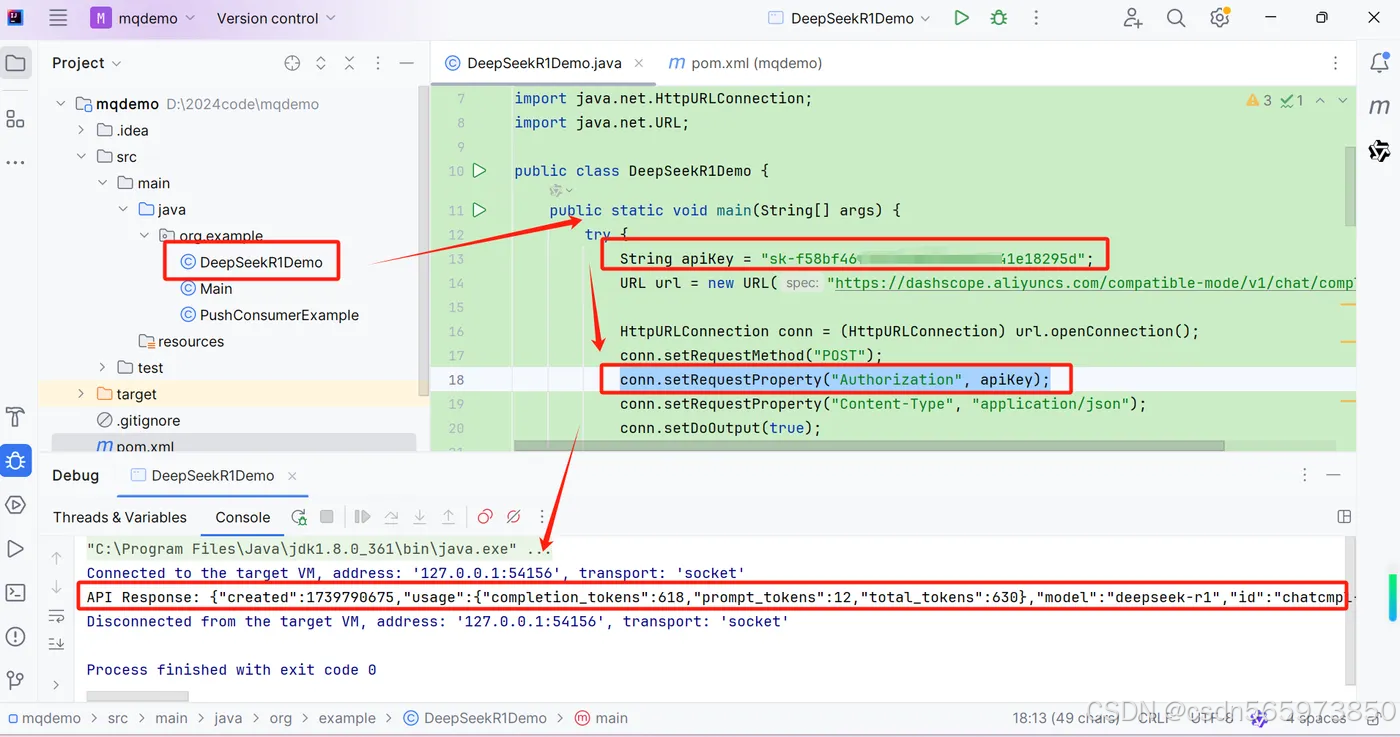Start debugging with the bug icon

998,18
